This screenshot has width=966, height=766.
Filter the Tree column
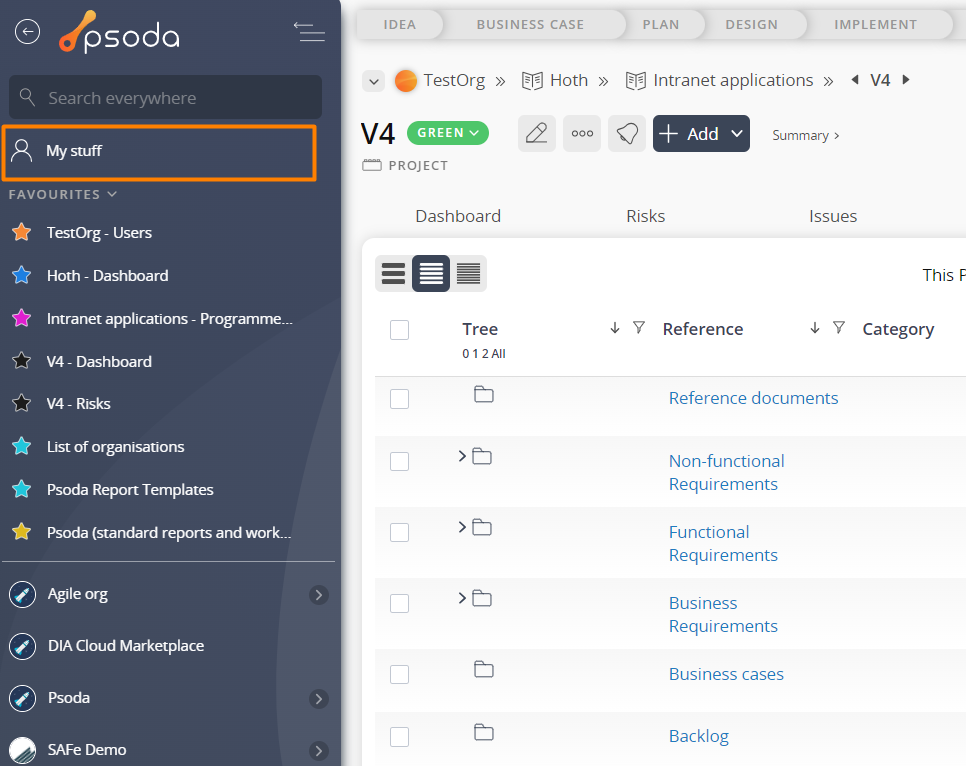point(639,328)
